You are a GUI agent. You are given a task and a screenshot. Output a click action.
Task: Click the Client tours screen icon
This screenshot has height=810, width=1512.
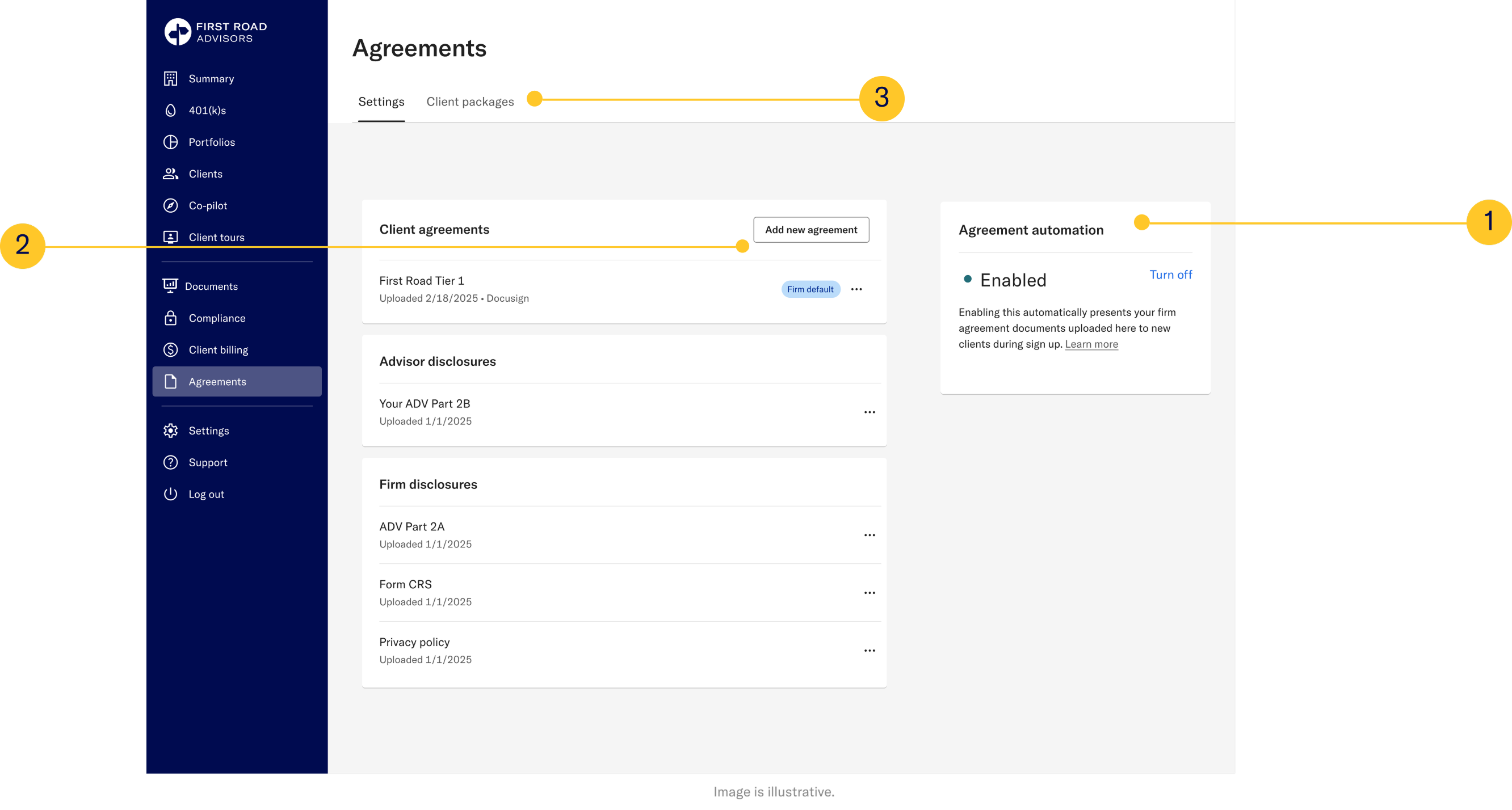(x=170, y=237)
